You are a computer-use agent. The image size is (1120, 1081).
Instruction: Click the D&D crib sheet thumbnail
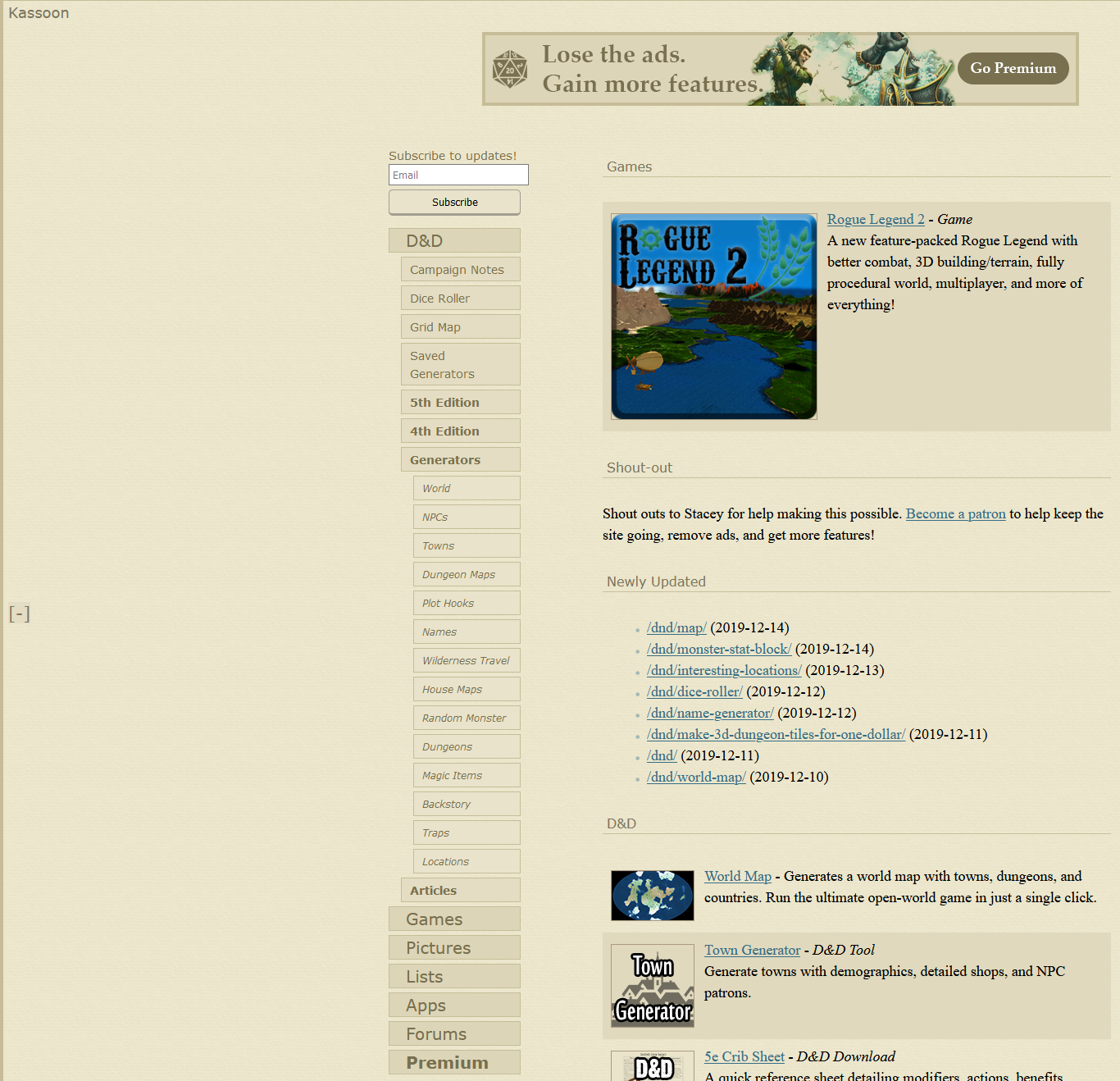pyautogui.click(x=652, y=1065)
